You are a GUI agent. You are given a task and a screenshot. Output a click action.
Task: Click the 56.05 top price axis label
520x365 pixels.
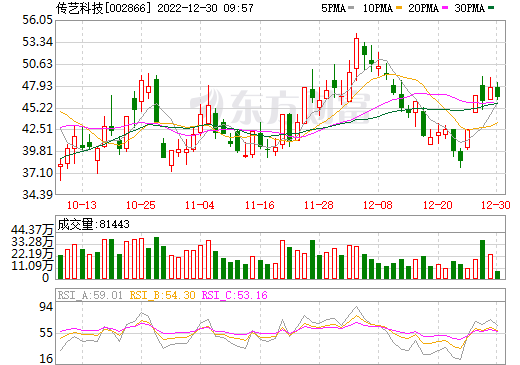tap(37, 20)
